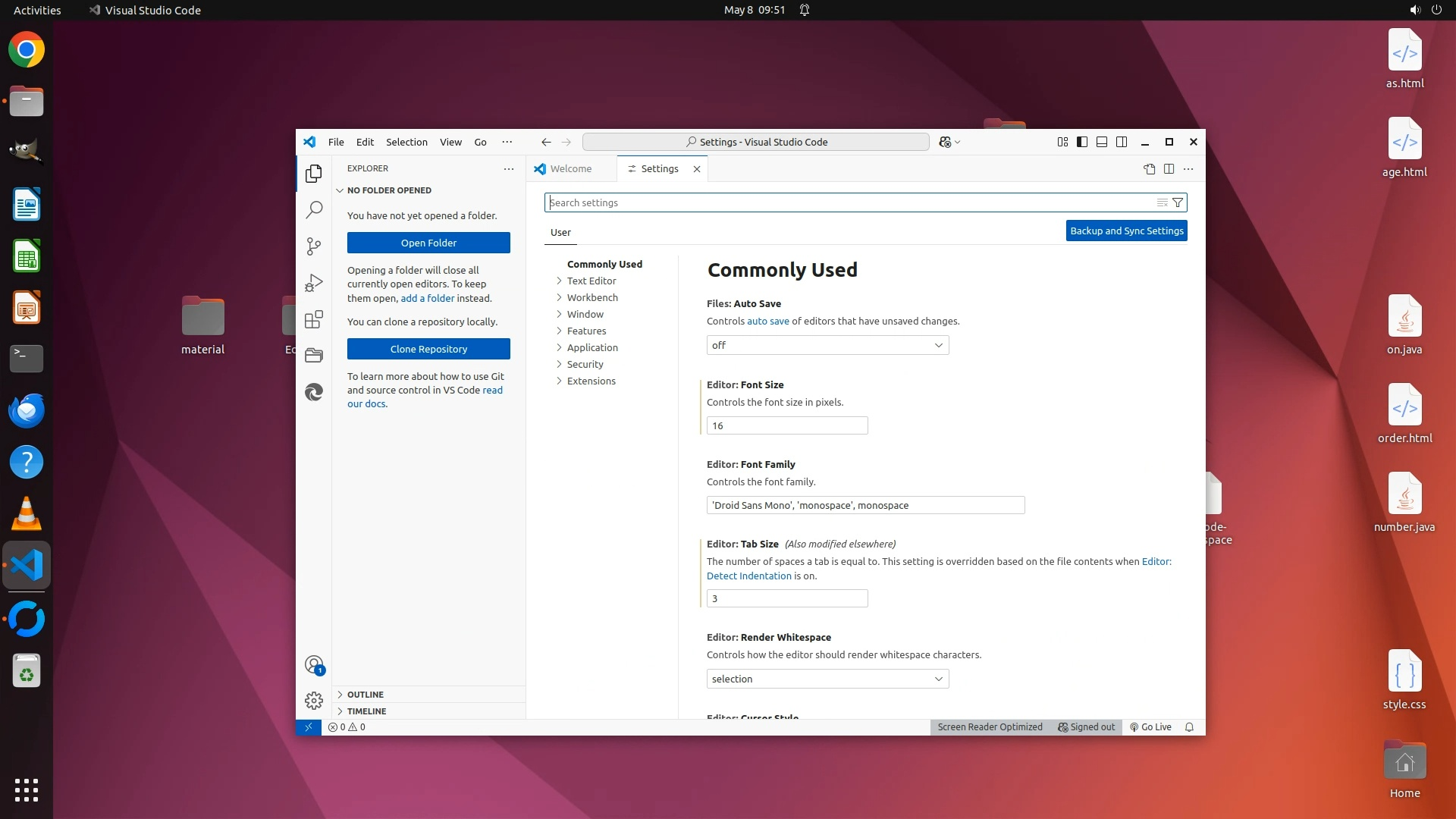Open the Source Control view
This screenshot has height=819, width=1456.
pyautogui.click(x=314, y=246)
